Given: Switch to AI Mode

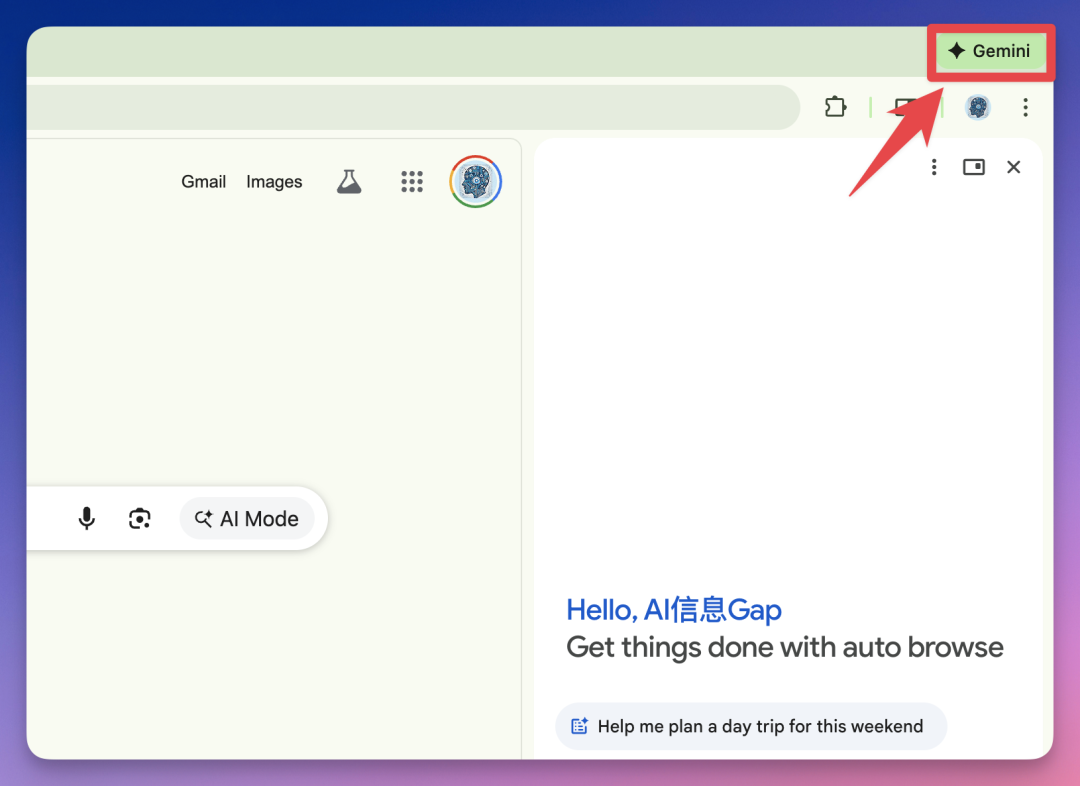Looking at the screenshot, I should click(x=247, y=519).
